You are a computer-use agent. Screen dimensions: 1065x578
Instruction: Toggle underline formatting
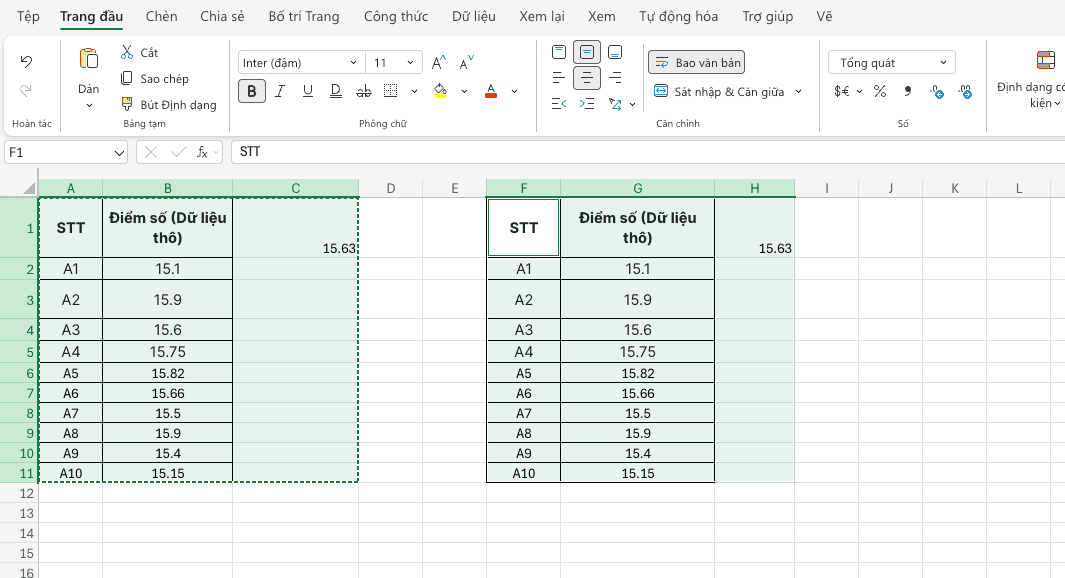308,91
